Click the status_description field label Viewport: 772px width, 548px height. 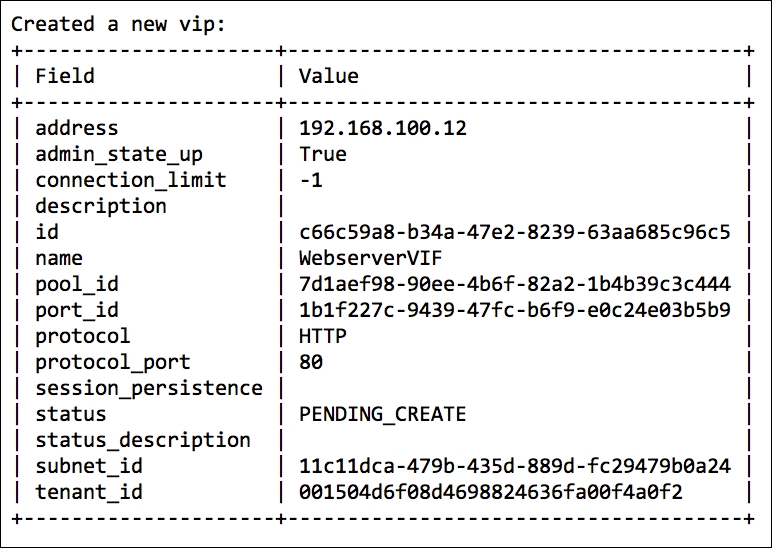coord(143,440)
